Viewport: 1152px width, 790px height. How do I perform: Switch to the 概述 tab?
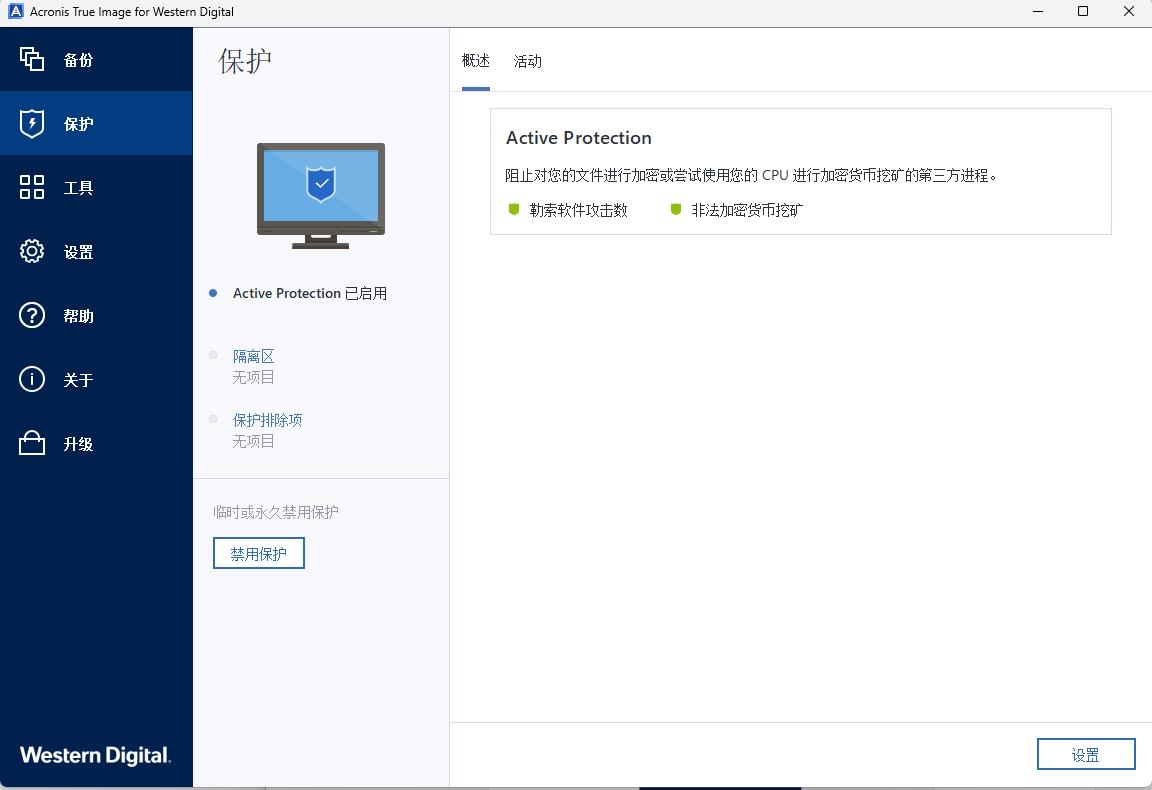[475, 61]
